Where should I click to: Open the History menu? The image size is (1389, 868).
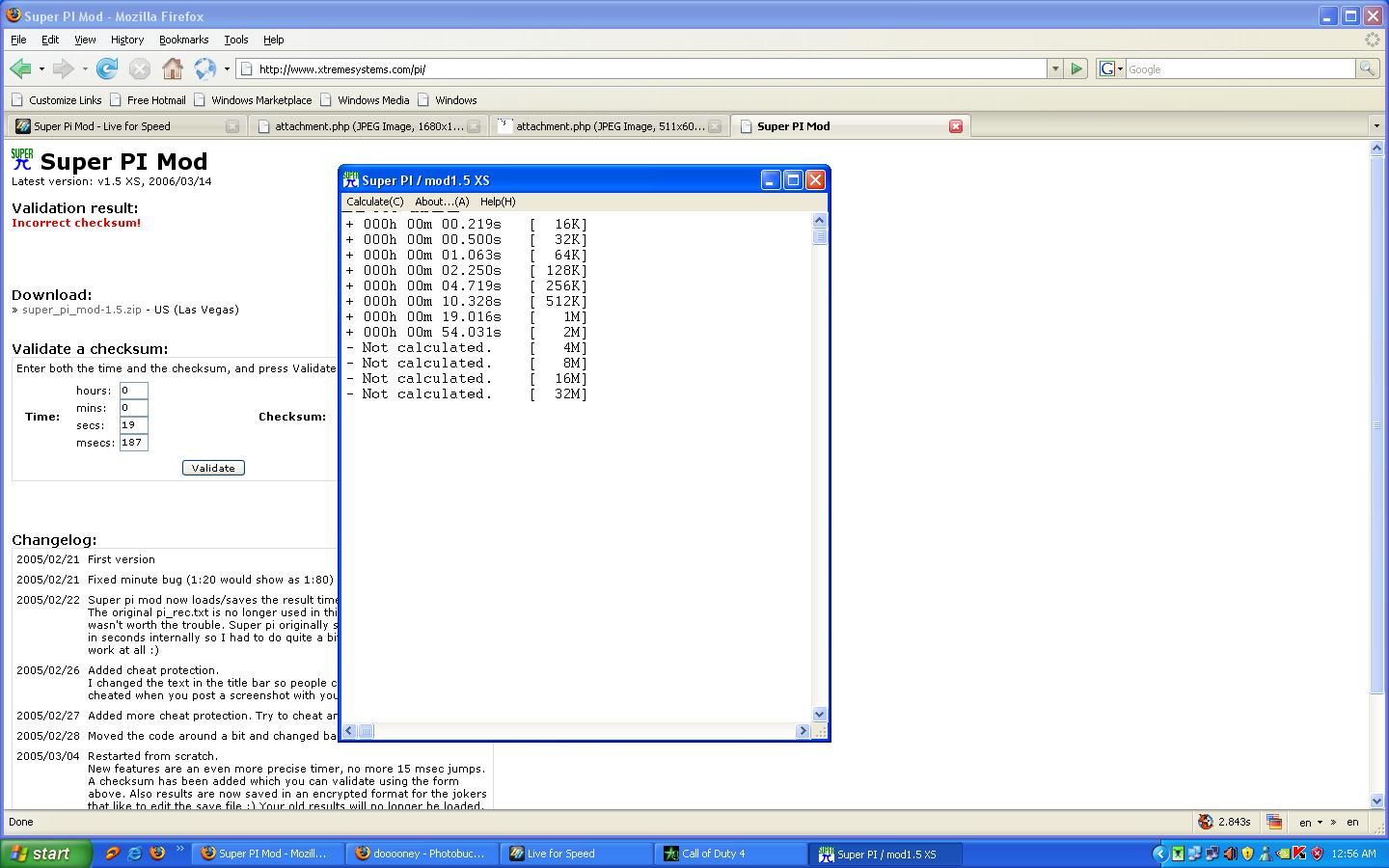pyautogui.click(x=127, y=40)
